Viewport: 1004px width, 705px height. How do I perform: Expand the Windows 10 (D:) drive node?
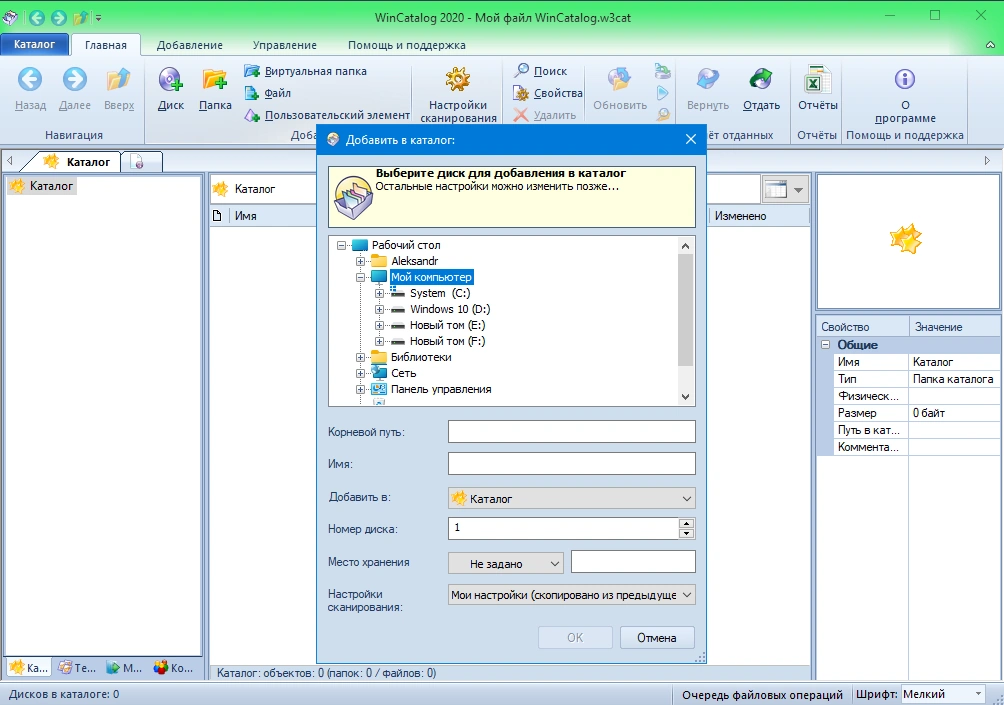(379, 309)
